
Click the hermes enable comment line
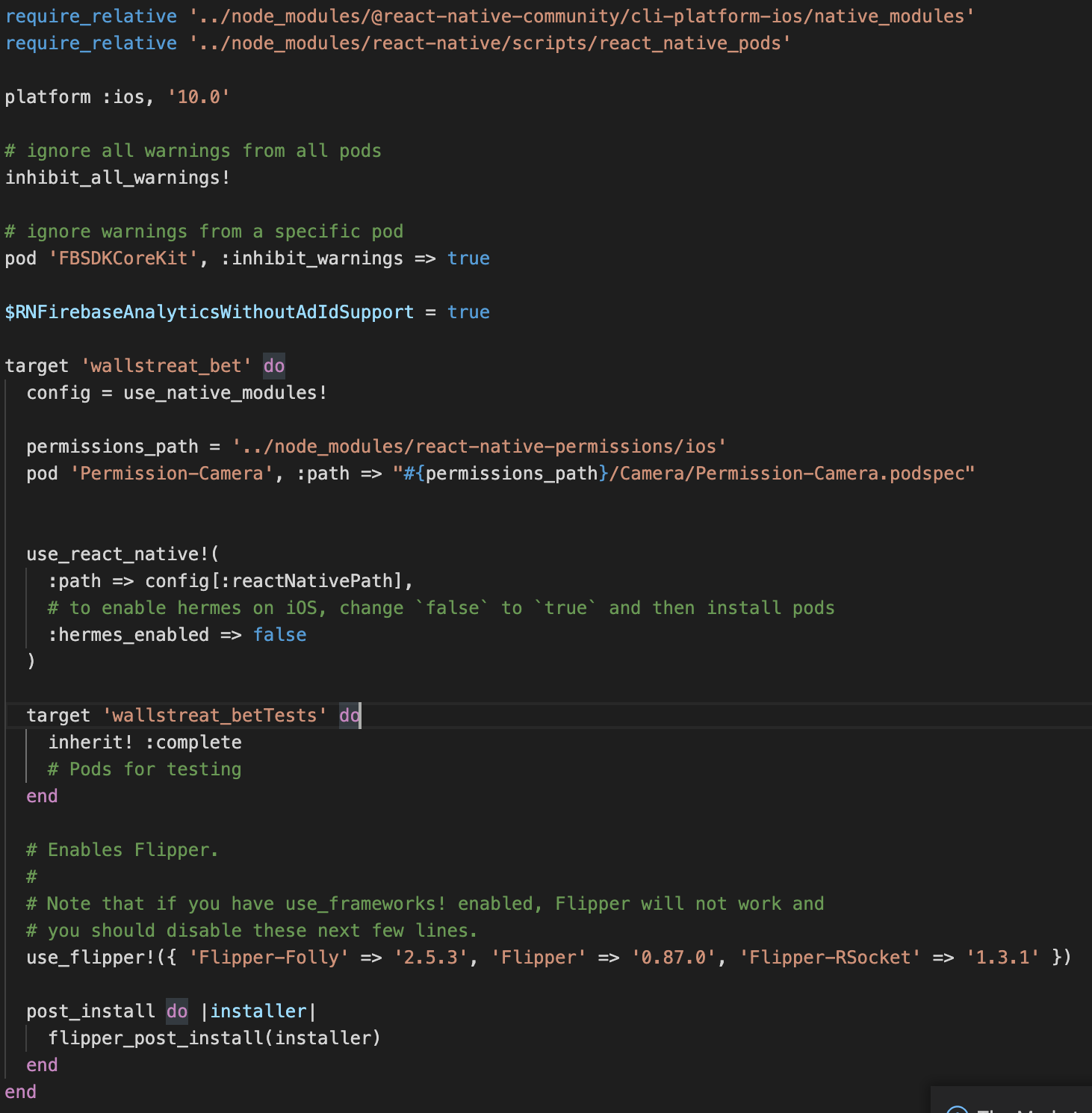tap(441, 608)
